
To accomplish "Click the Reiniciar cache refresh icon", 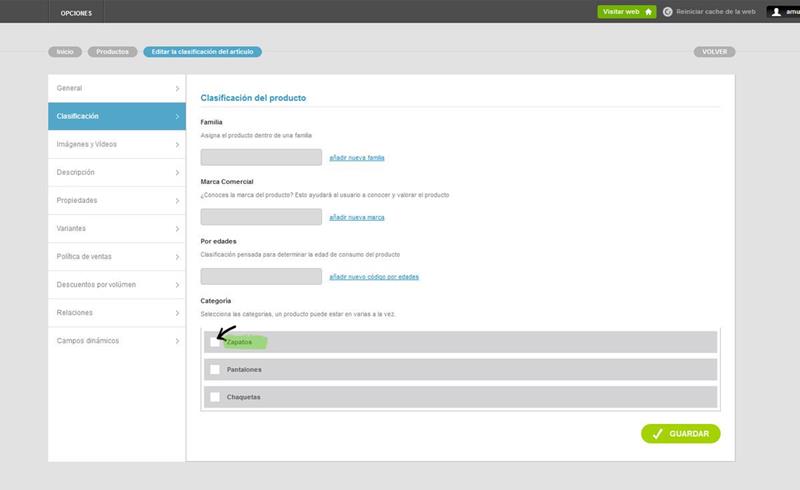I will click(x=668, y=12).
